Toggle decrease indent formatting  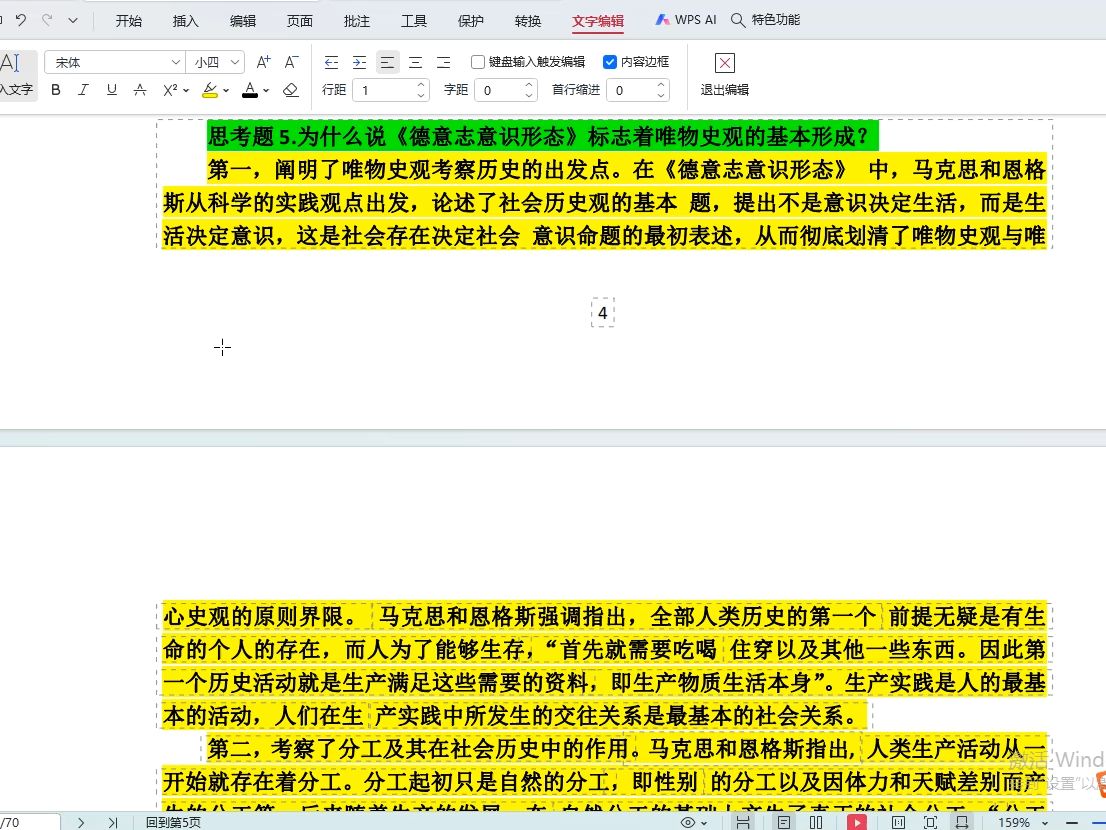point(333,61)
